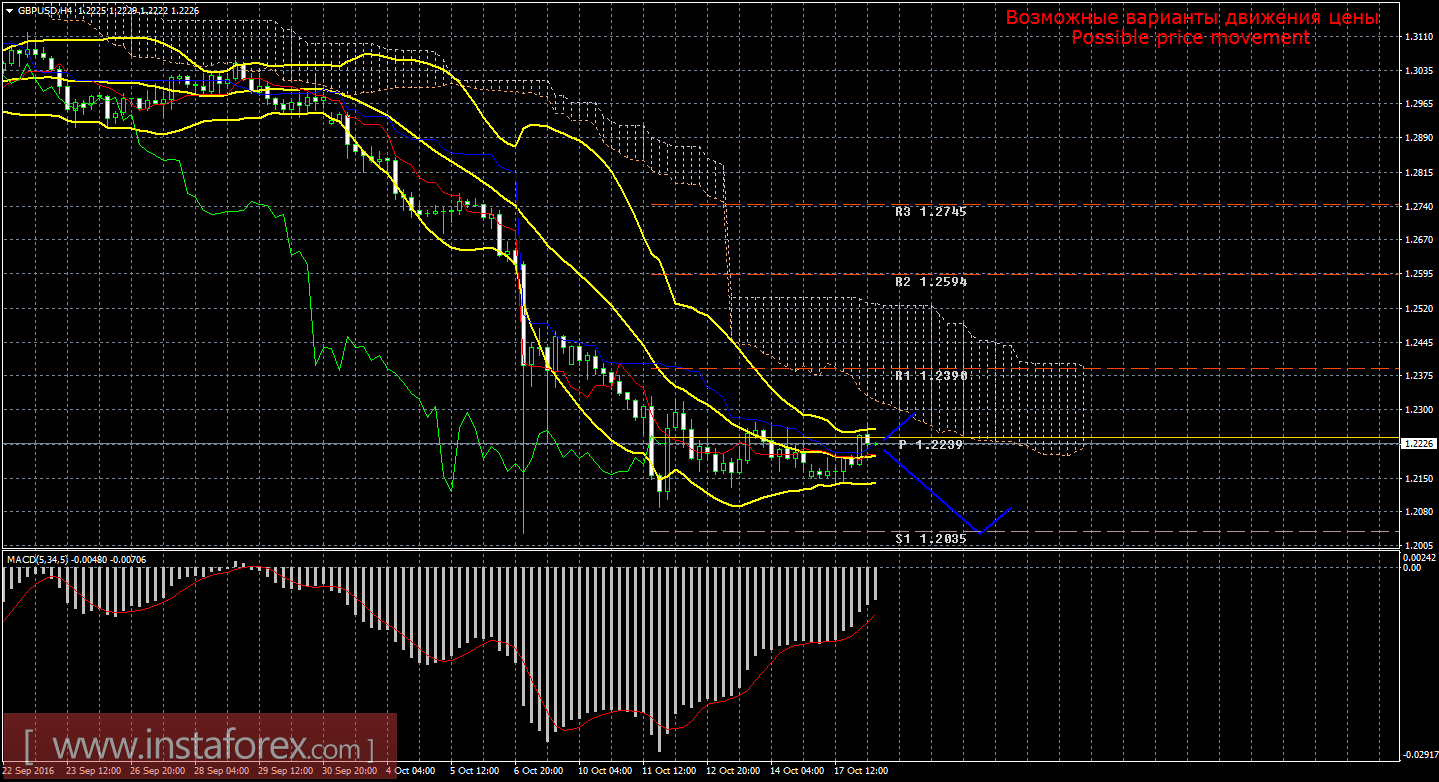
Task: Select the R3 1.2745 resistance label
Action: coord(930,212)
